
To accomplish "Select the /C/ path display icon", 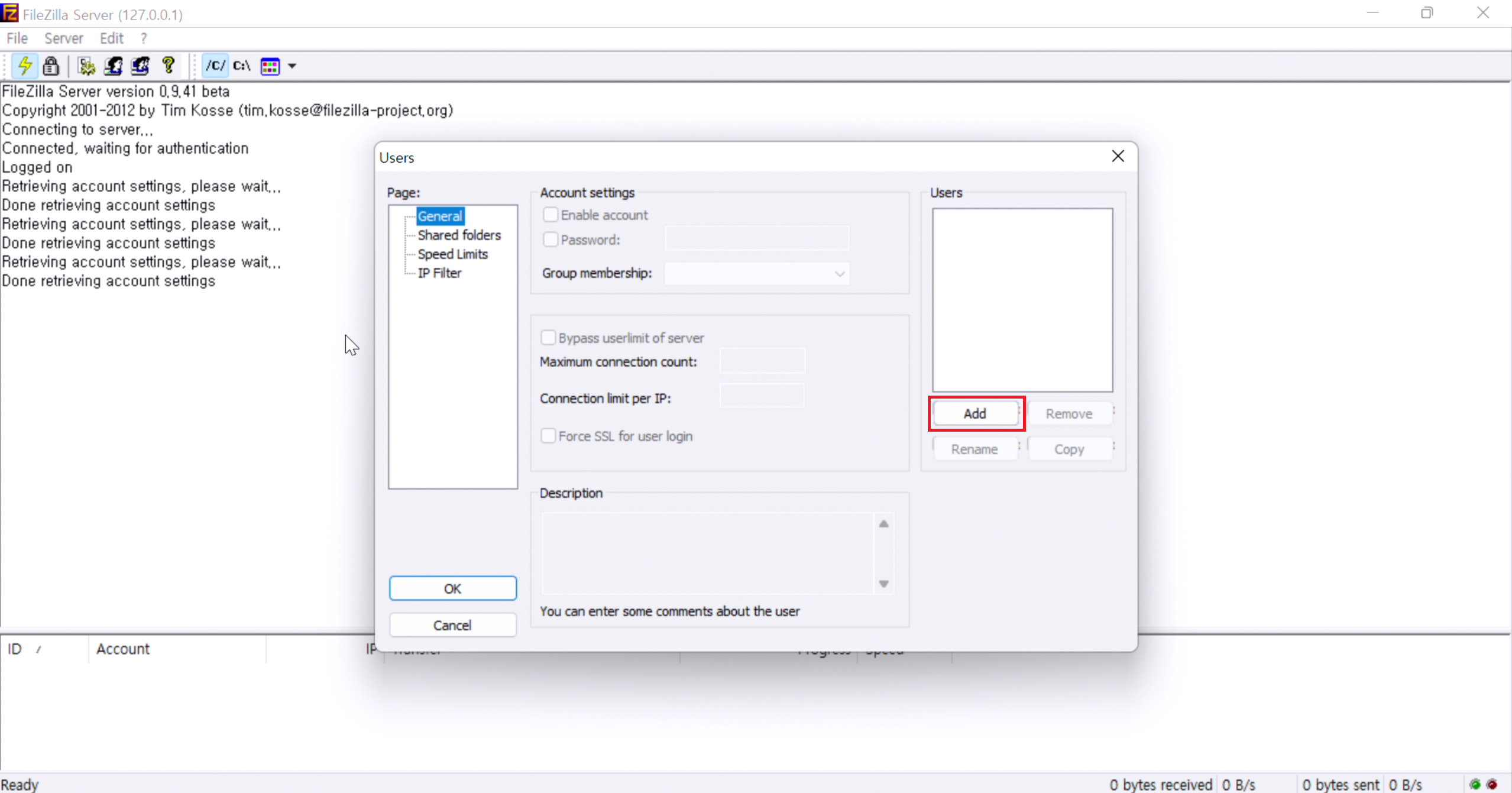I will pos(215,66).
